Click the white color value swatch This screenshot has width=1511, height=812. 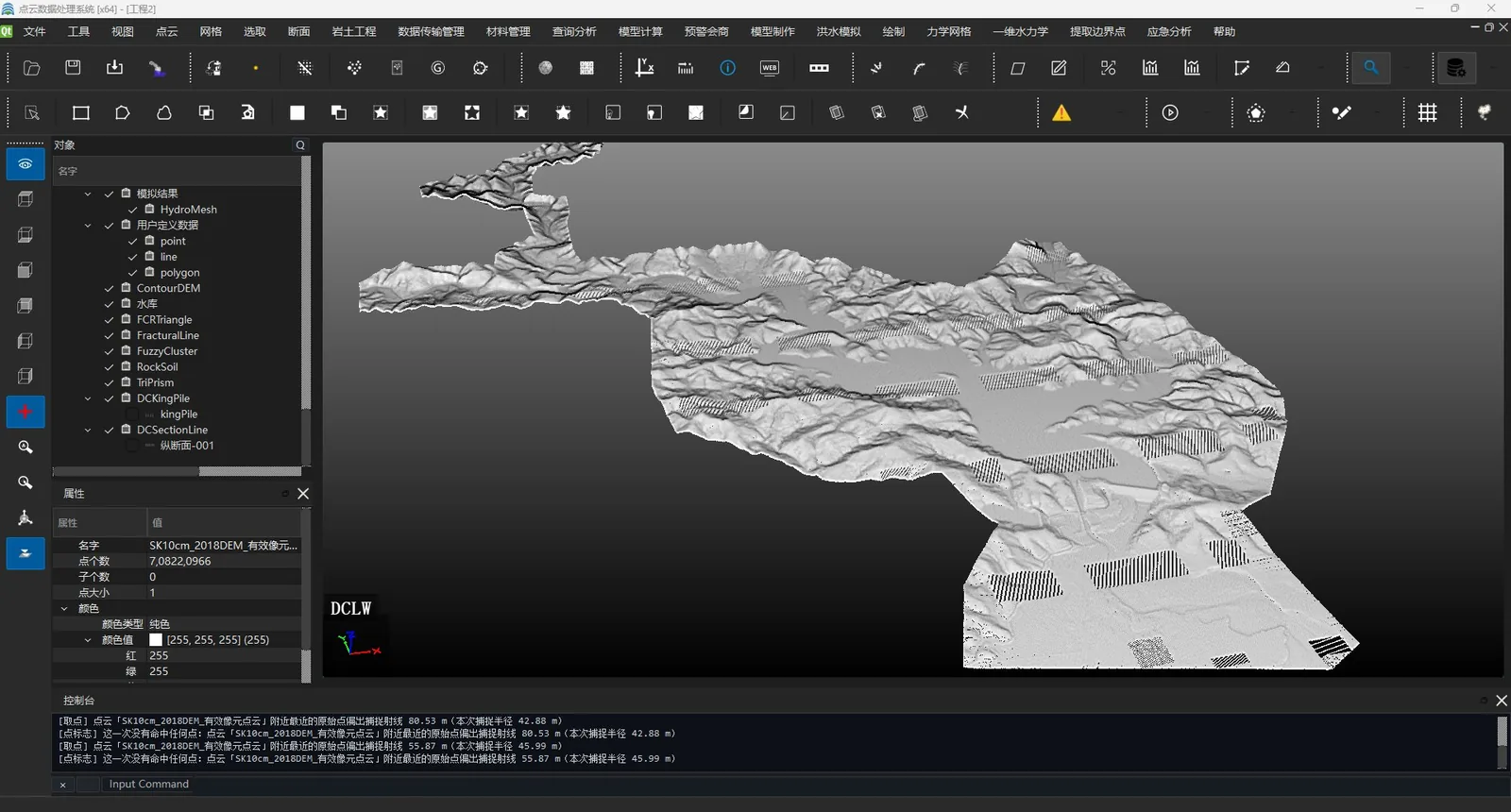tap(156, 640)
